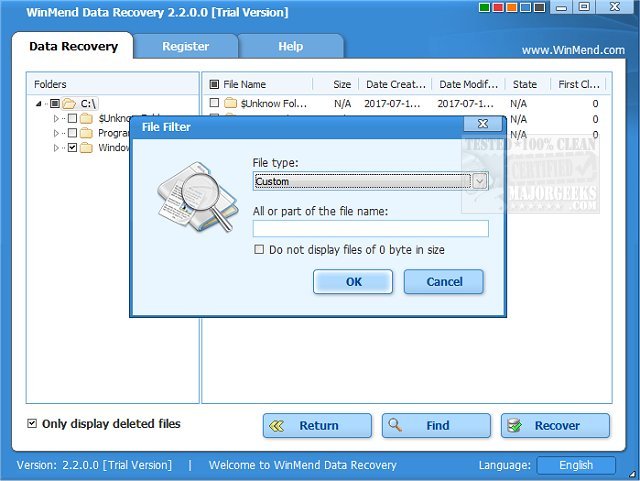The image size is (640, 481).
Task: Maximize the WinMend window
Action: pyautogui.click(x=584, y=7)
